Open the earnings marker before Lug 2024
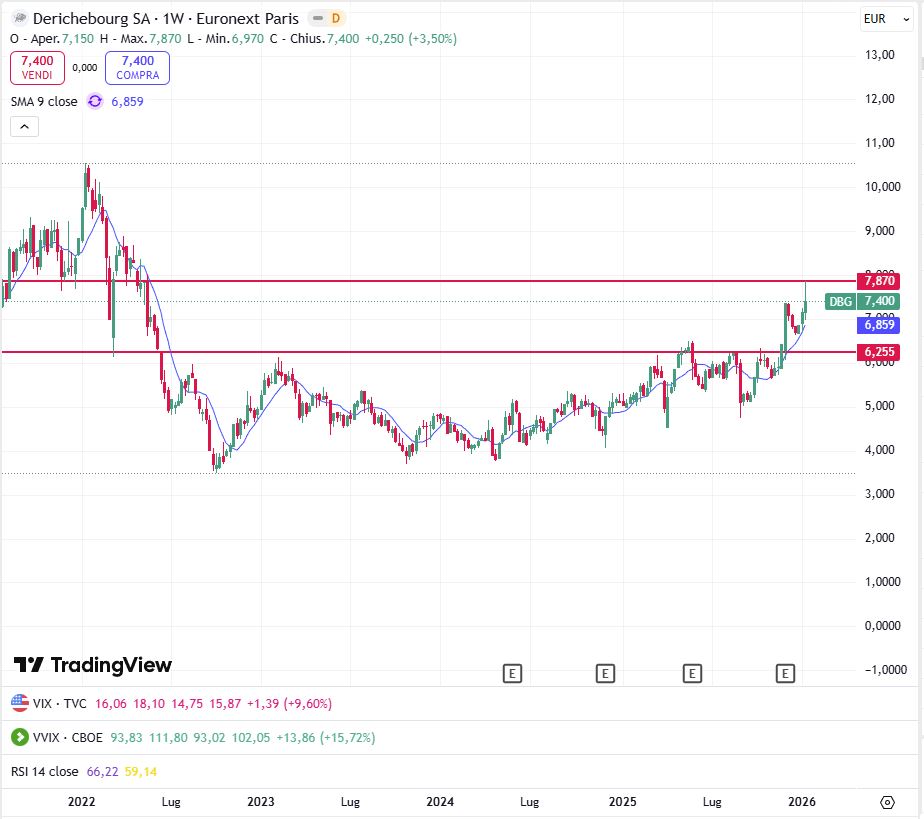924x819 pixels. click(512, 673)
